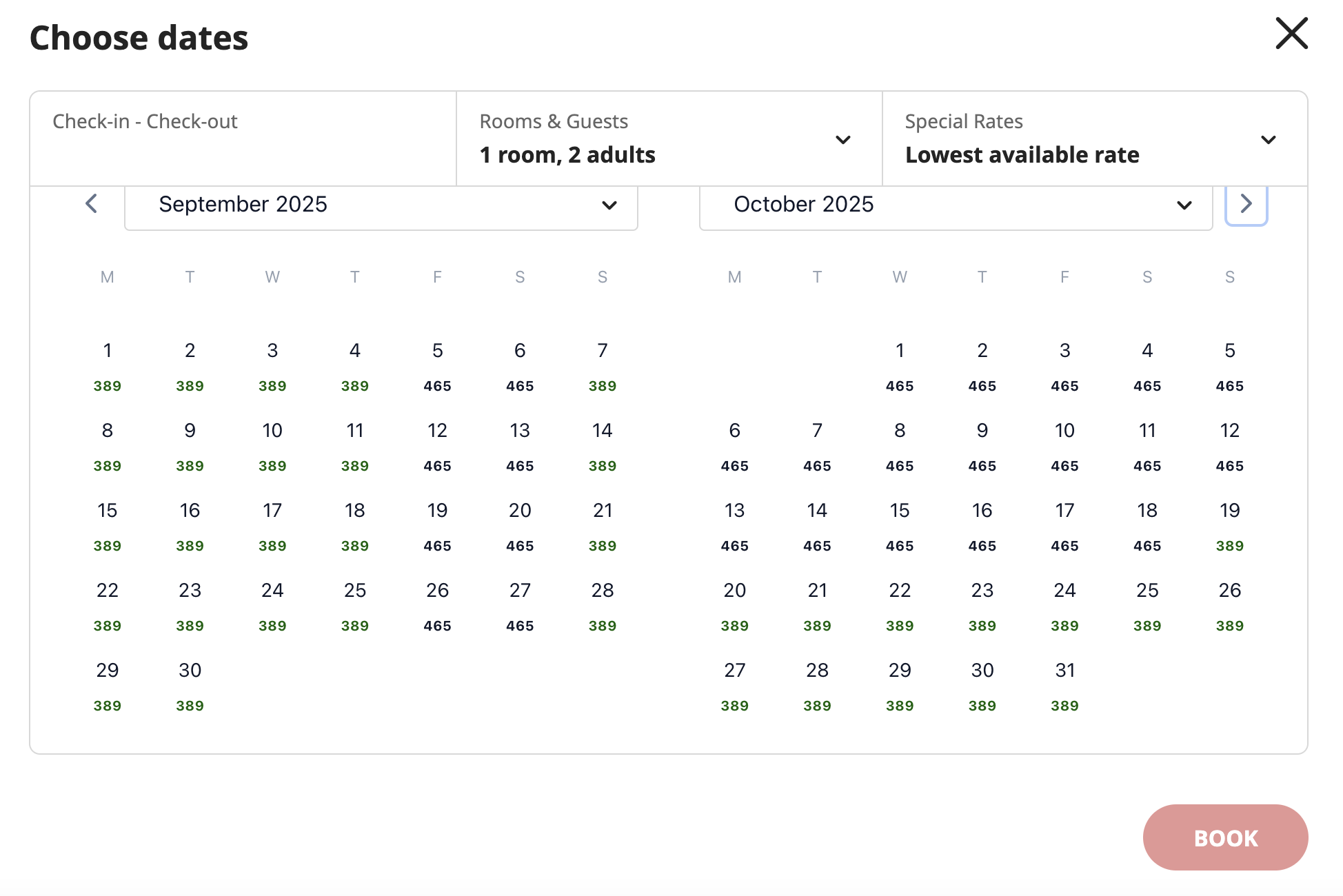Viewport: 1343px width, 896px height.
Task: Select October 30 date cell
Action: point(982,686)
